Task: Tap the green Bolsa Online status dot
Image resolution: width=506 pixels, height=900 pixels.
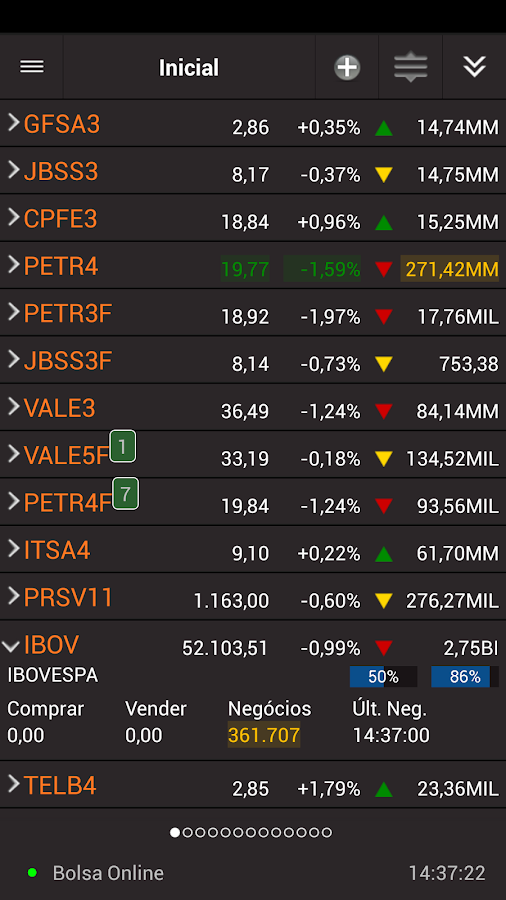Action: coord(33,872)
